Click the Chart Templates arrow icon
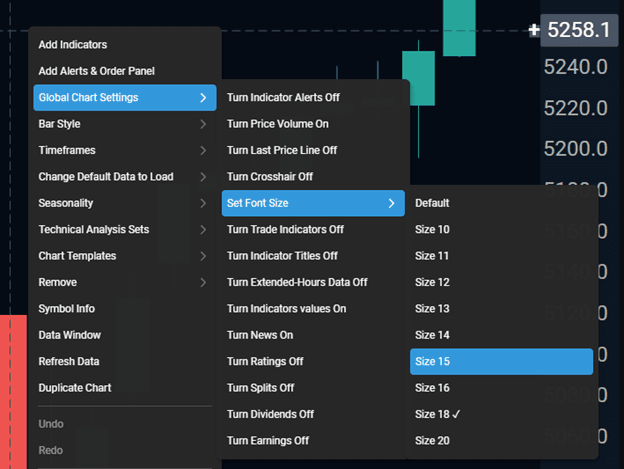Viewport: 624px width, 469px height. coord(203,256)
